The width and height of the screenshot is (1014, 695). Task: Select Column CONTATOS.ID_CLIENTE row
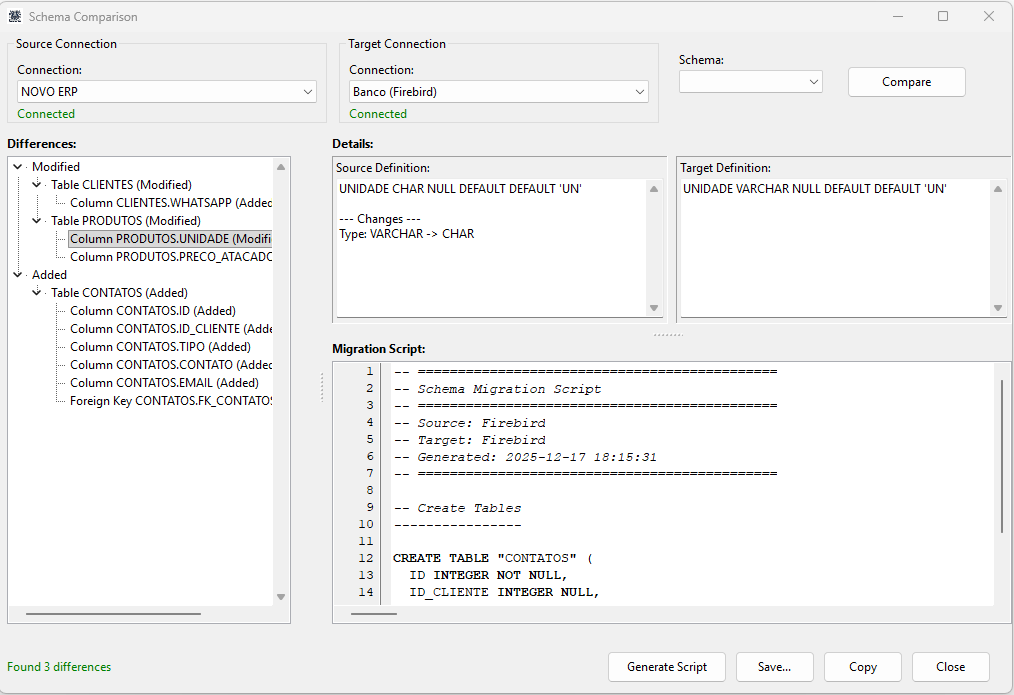click(171, 329)
